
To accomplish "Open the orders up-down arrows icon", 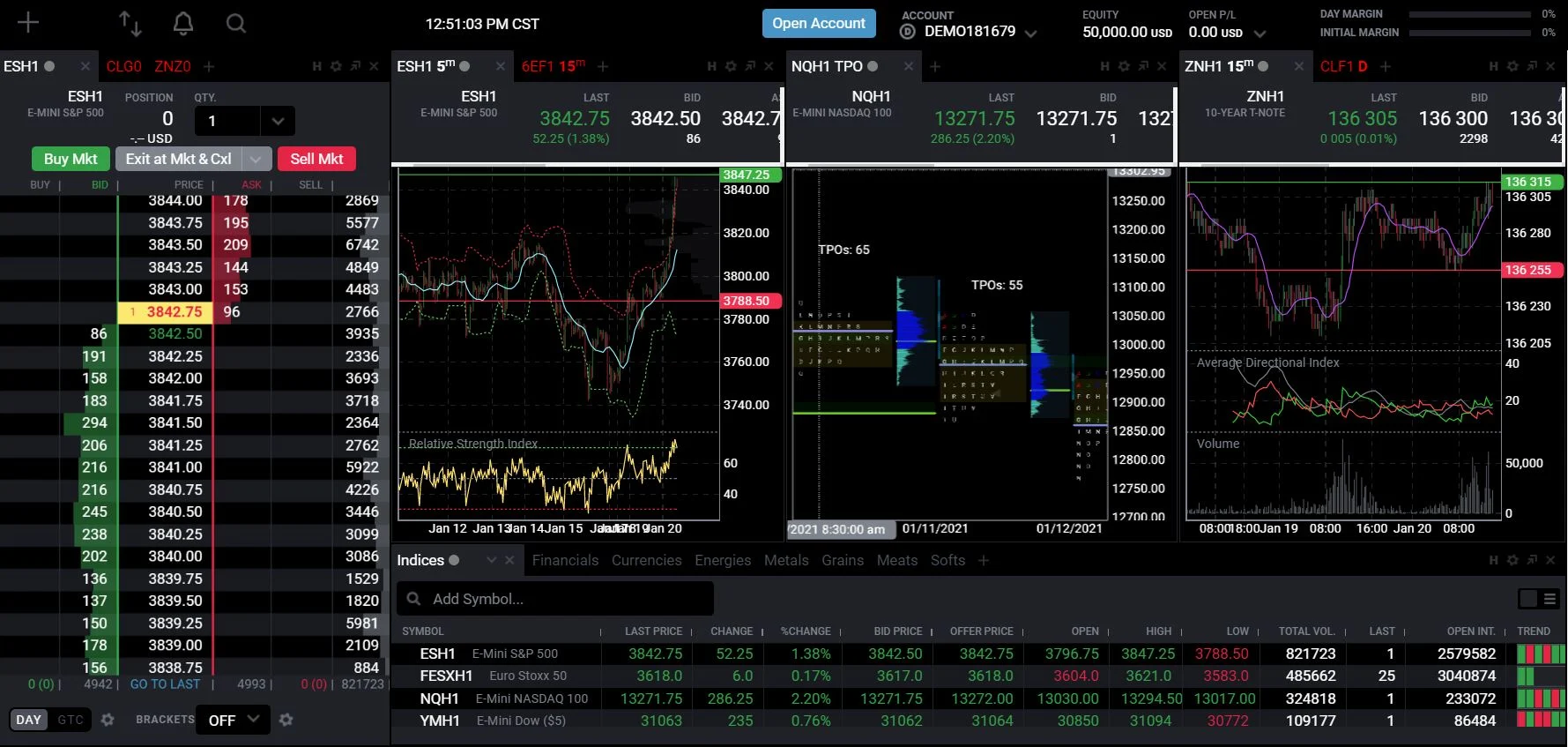I will (x=130, y=24).
